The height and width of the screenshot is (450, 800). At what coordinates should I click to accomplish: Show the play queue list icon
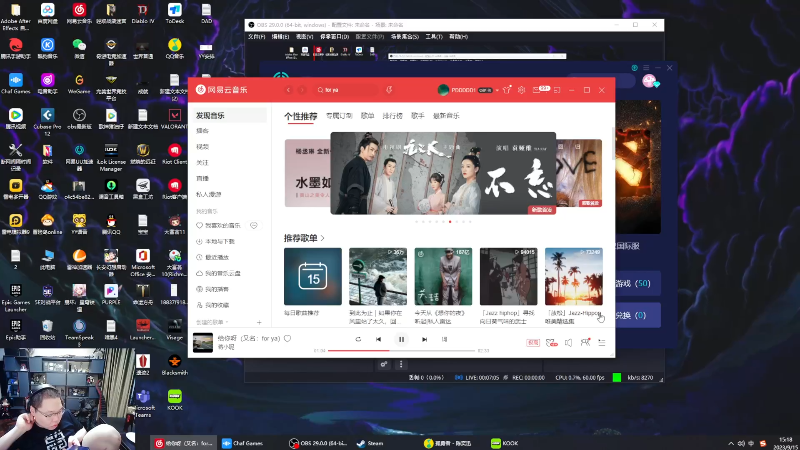click(x=602, y=343)
